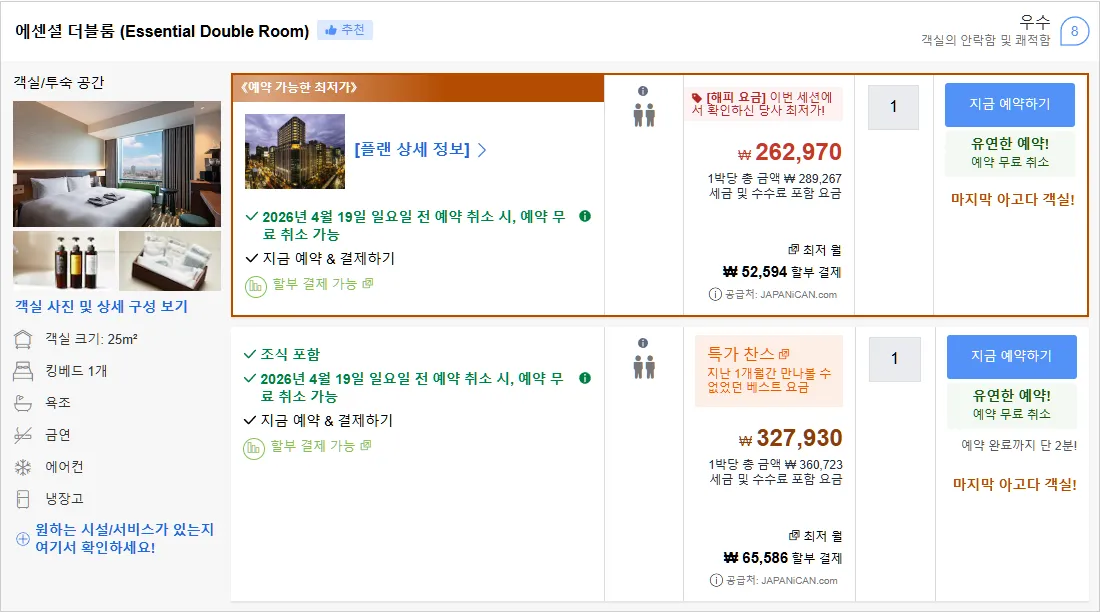Image resolution: width=1100 pixels, height=613 pixels.
Task: Click the plus circle icon for facilities
Action: click(x=23, y=539)
